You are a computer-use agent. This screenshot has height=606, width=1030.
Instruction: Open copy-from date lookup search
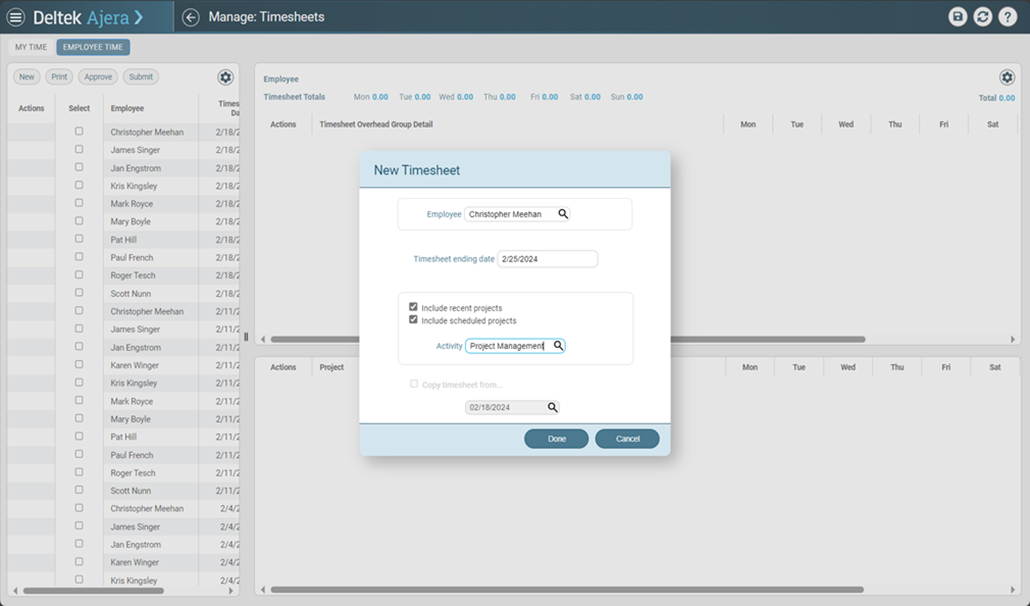pos(552,408)
